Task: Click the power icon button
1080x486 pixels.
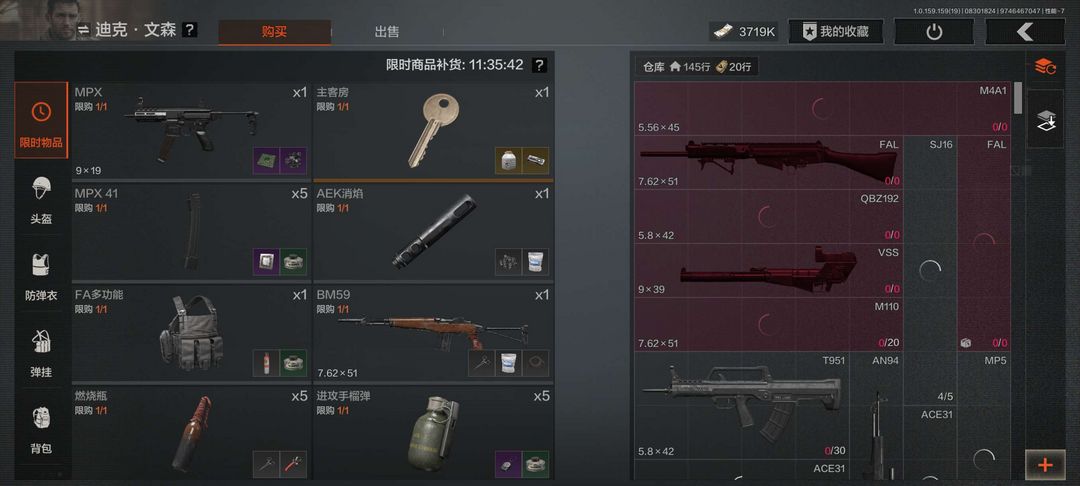Action: 934,32
